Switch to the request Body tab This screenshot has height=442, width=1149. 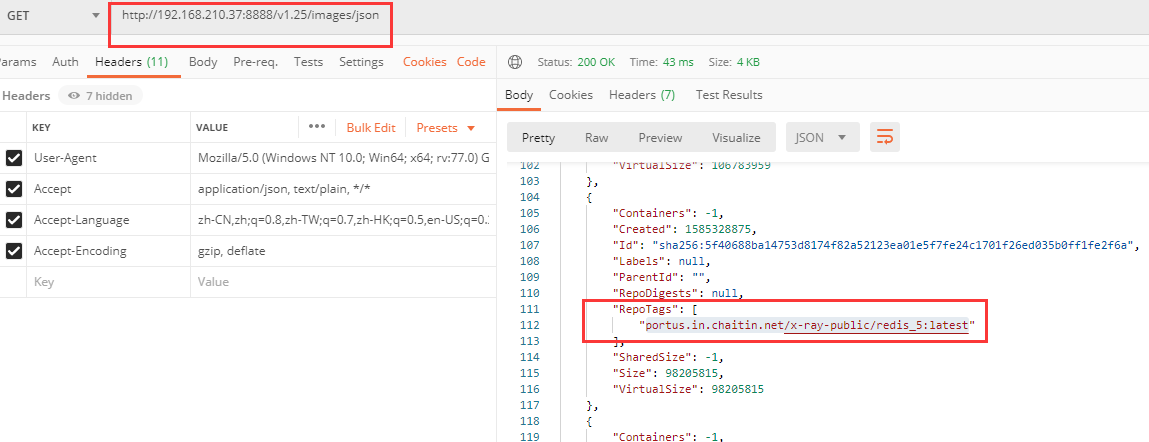[x=203, y=62]
